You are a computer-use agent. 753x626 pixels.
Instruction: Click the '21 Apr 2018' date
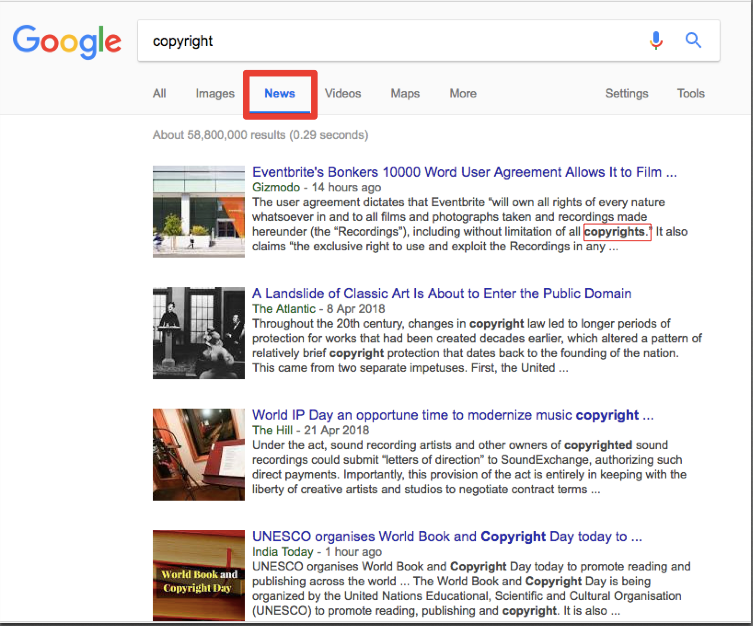[x=337, y=430]
